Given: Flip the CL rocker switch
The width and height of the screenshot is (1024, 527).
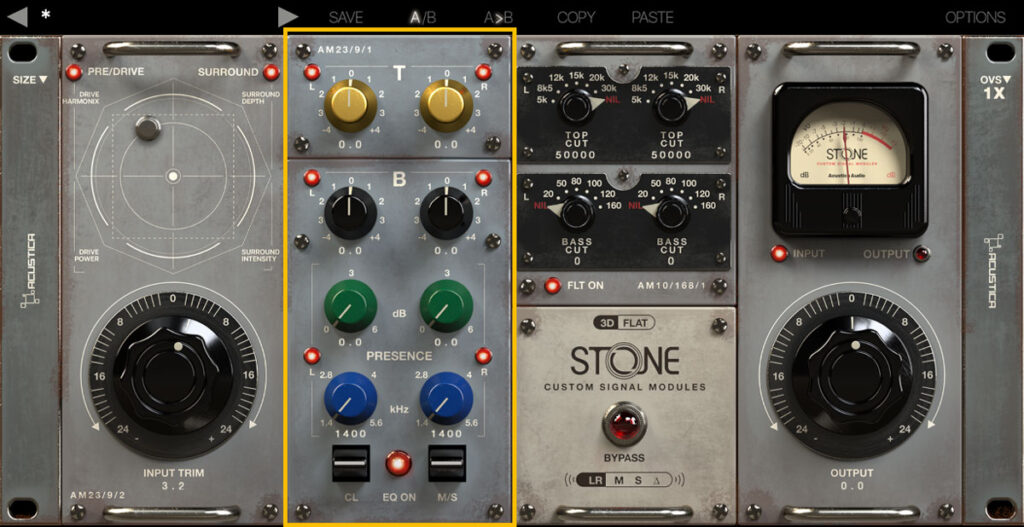Looking at the screenshot, I should pos(351,464).
